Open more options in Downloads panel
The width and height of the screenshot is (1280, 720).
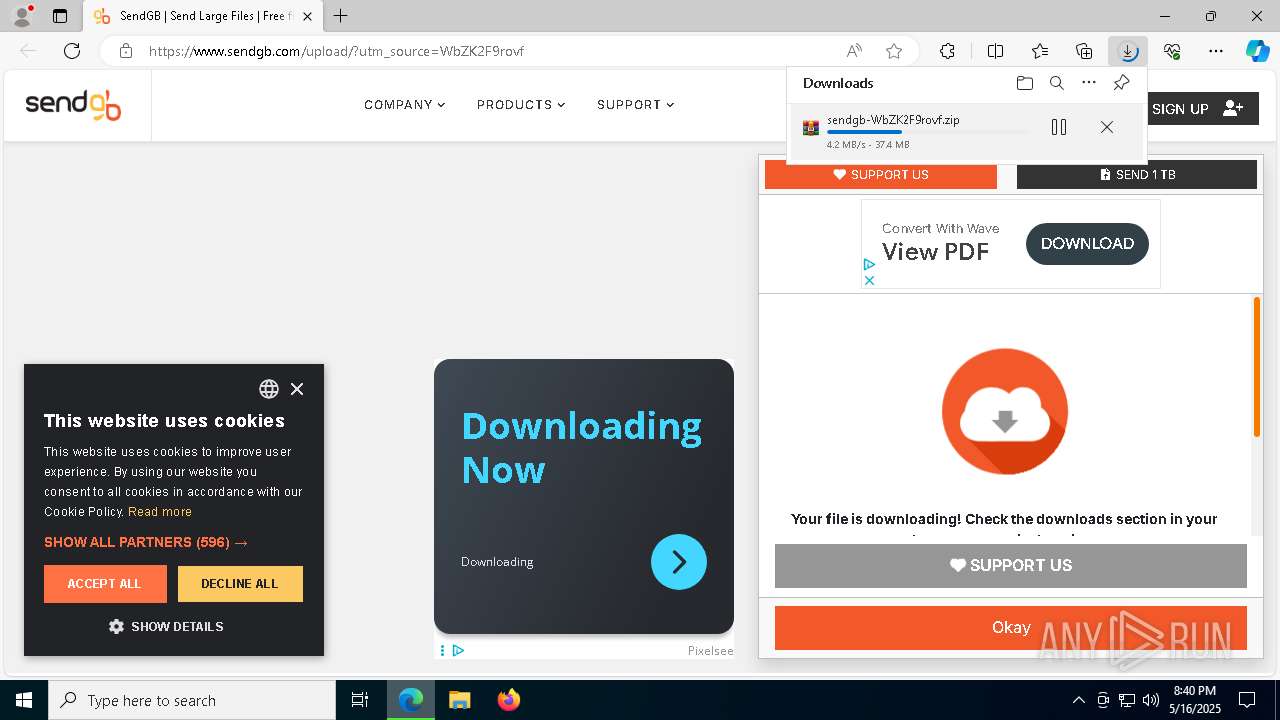(x=1089, y=83)
